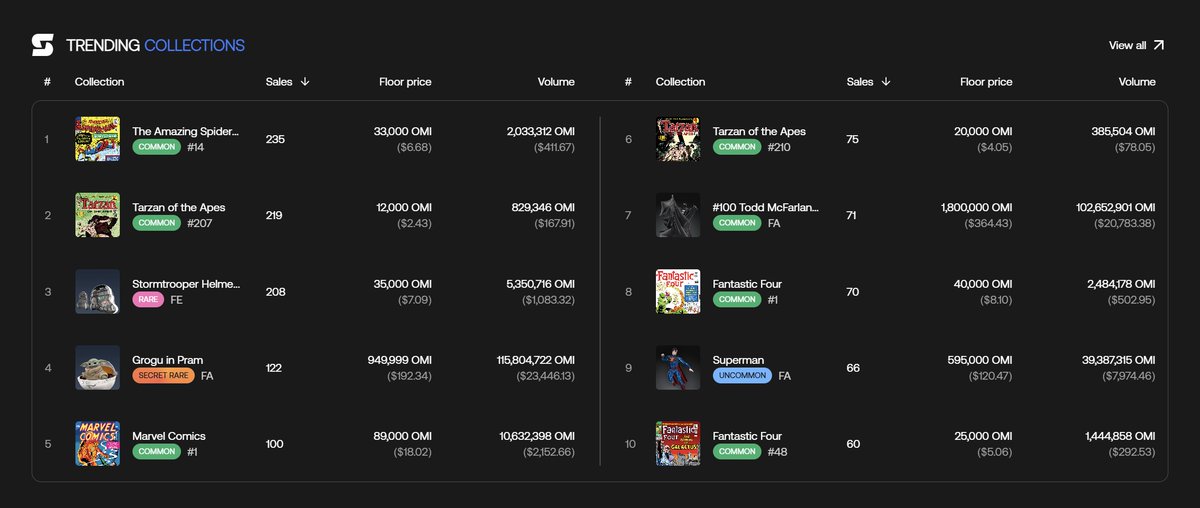Viewport: 1200px width, 508px height.
Task: Click the sales count 208
Action: tap(276, 291)
